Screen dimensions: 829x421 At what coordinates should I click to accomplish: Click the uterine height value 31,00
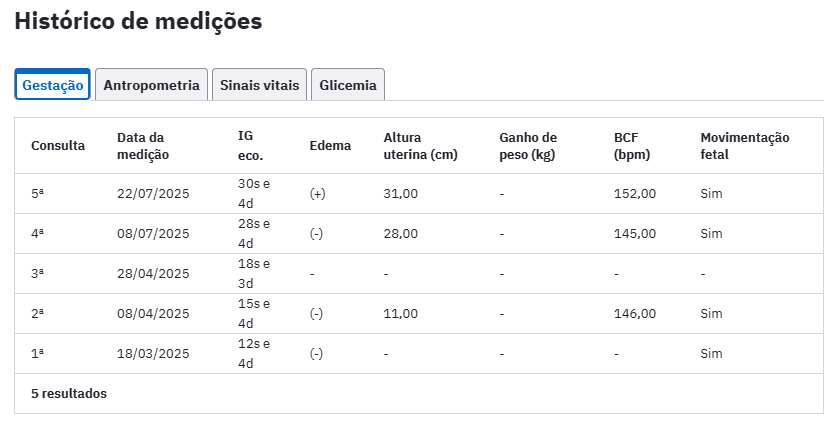[x=400, y=194]
